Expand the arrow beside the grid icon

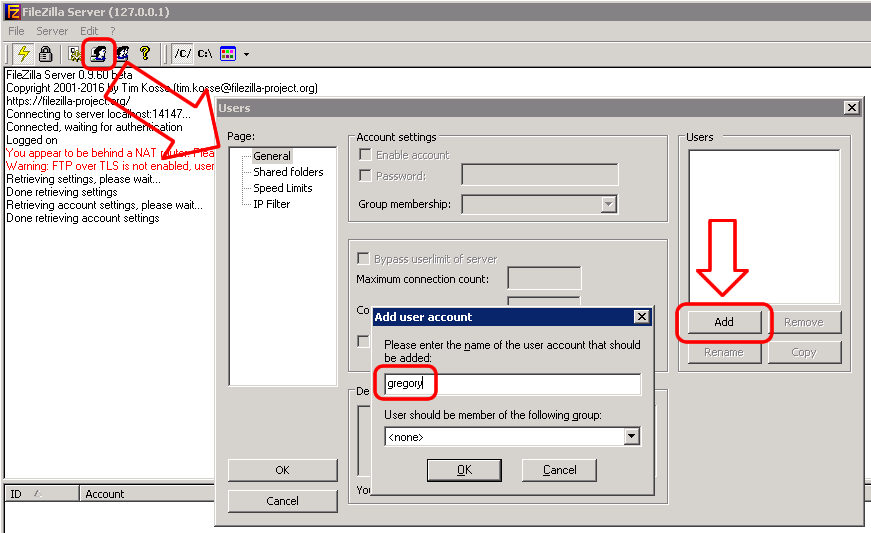click(246, 54)
